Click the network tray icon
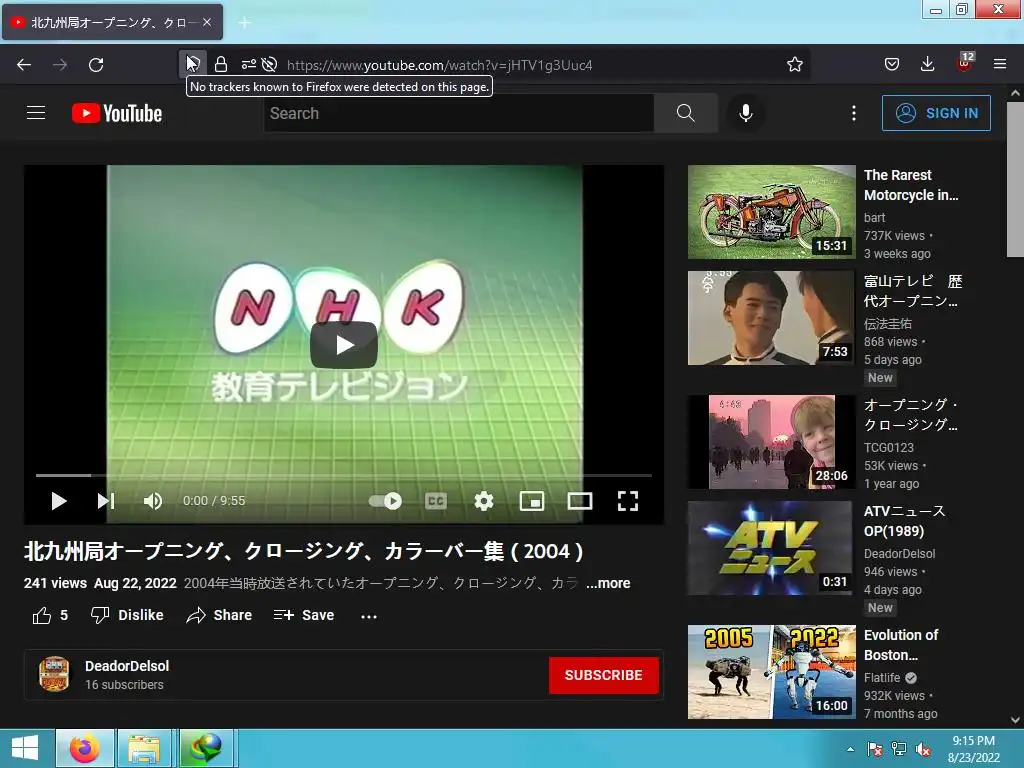Image resolution: width=1024 pixels, height=768 pixels. [899, 749]
